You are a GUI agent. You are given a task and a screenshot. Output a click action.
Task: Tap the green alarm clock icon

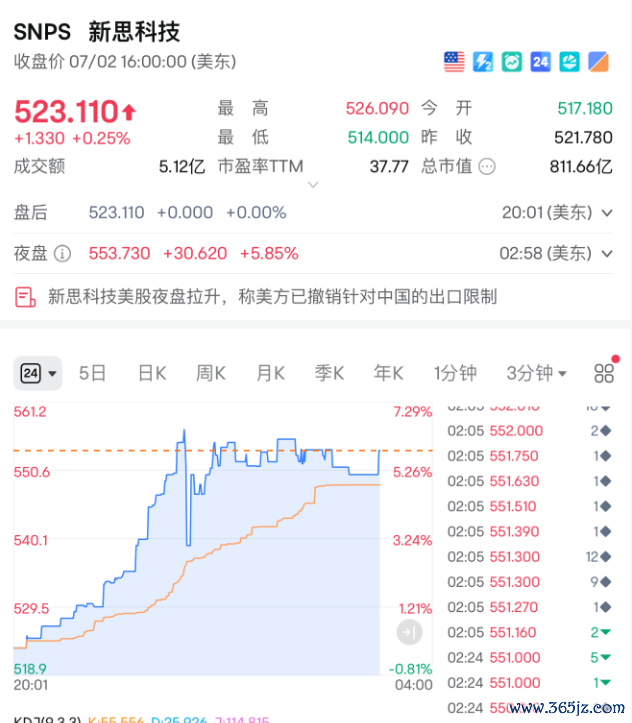tap(512, 62)
